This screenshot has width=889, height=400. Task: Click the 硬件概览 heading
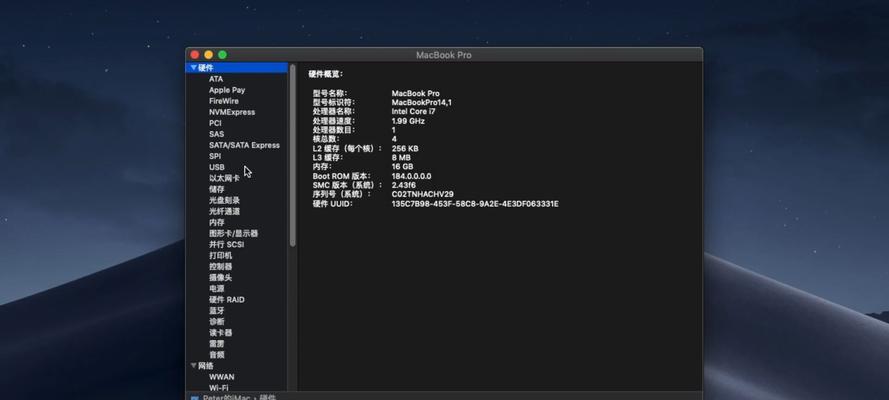(325, 74)
